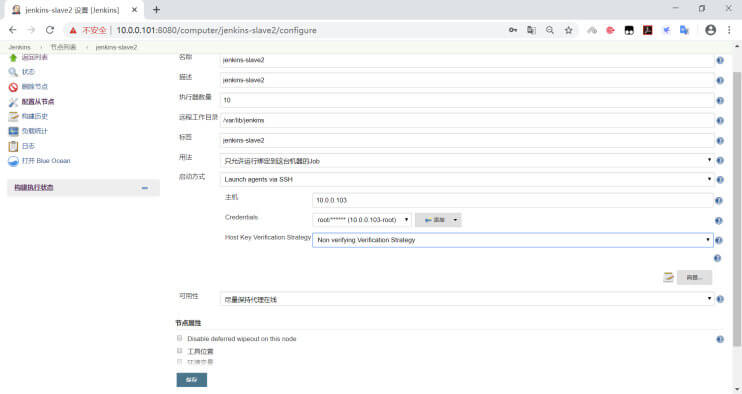The height and width of the screenshot is (394, 742).
Task: Click the wrench 配置从节点 icon
Action: point(13,102)
